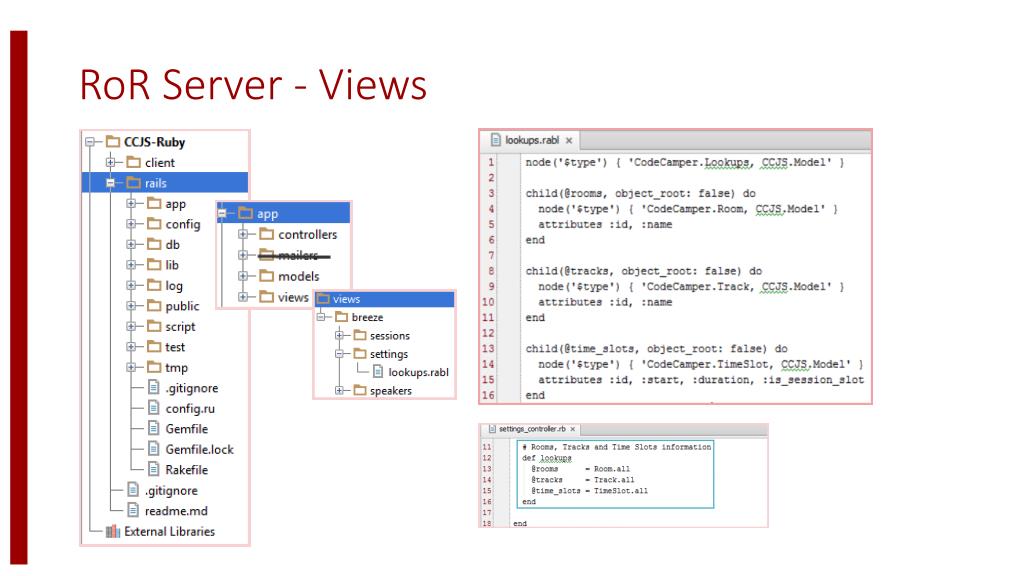Expand the script folder node
The image size is (1024, 576).
[x=131, y=327]
